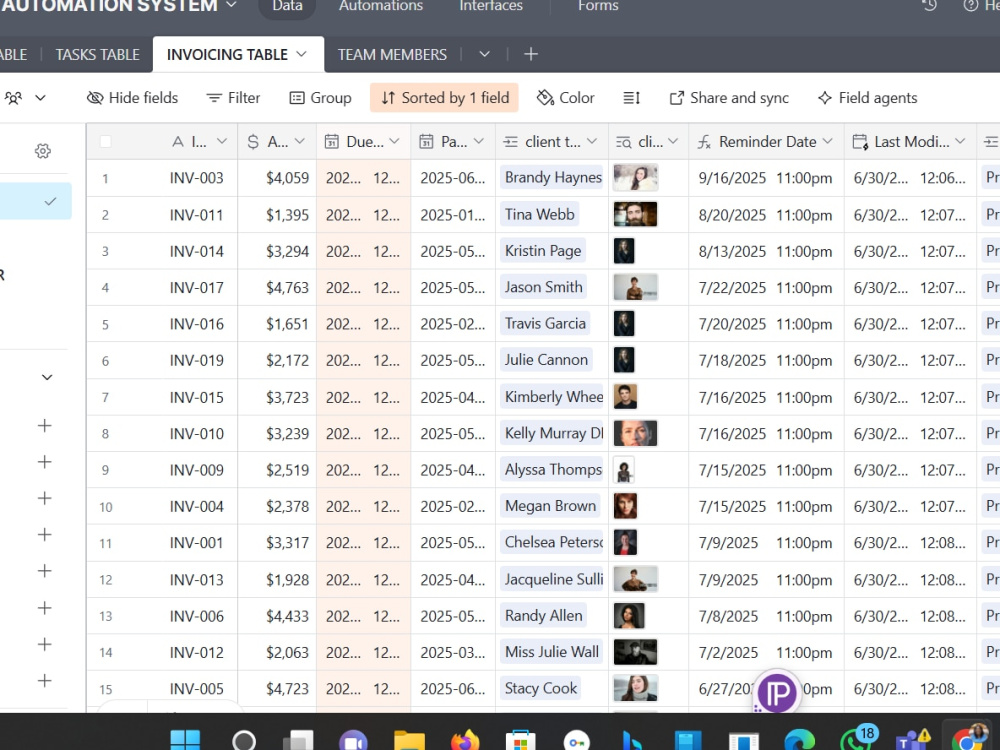Open the Color options
The height and width of the screenshot is (750, 1000).
(x=566, y=98)
